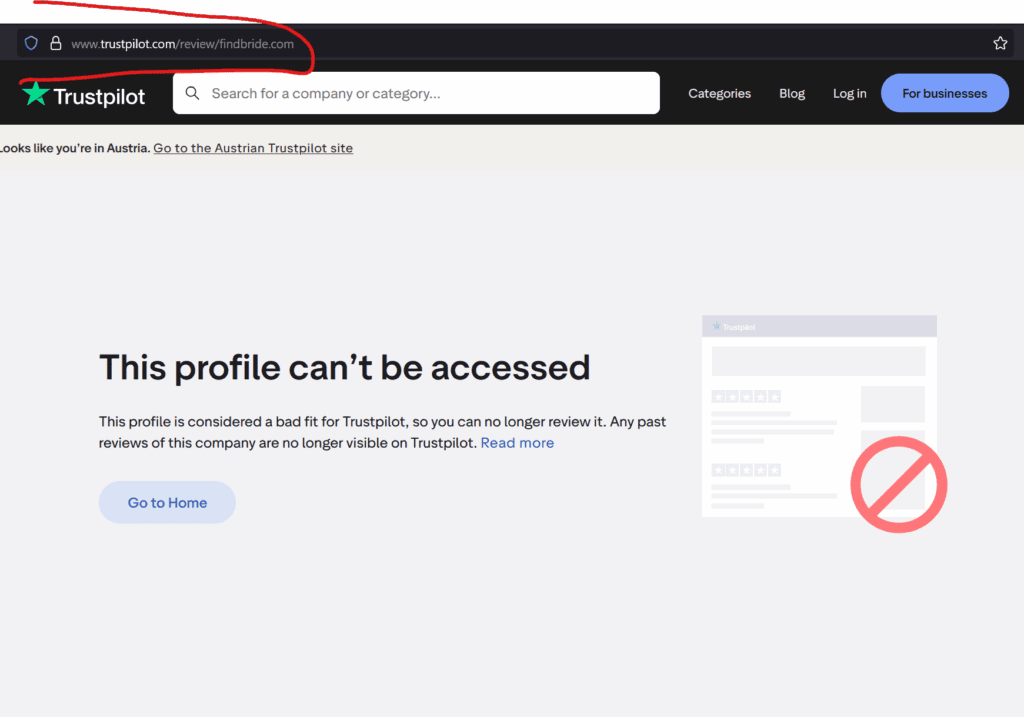Open the Blog section
1024x717 pixels.
point(791,93)
